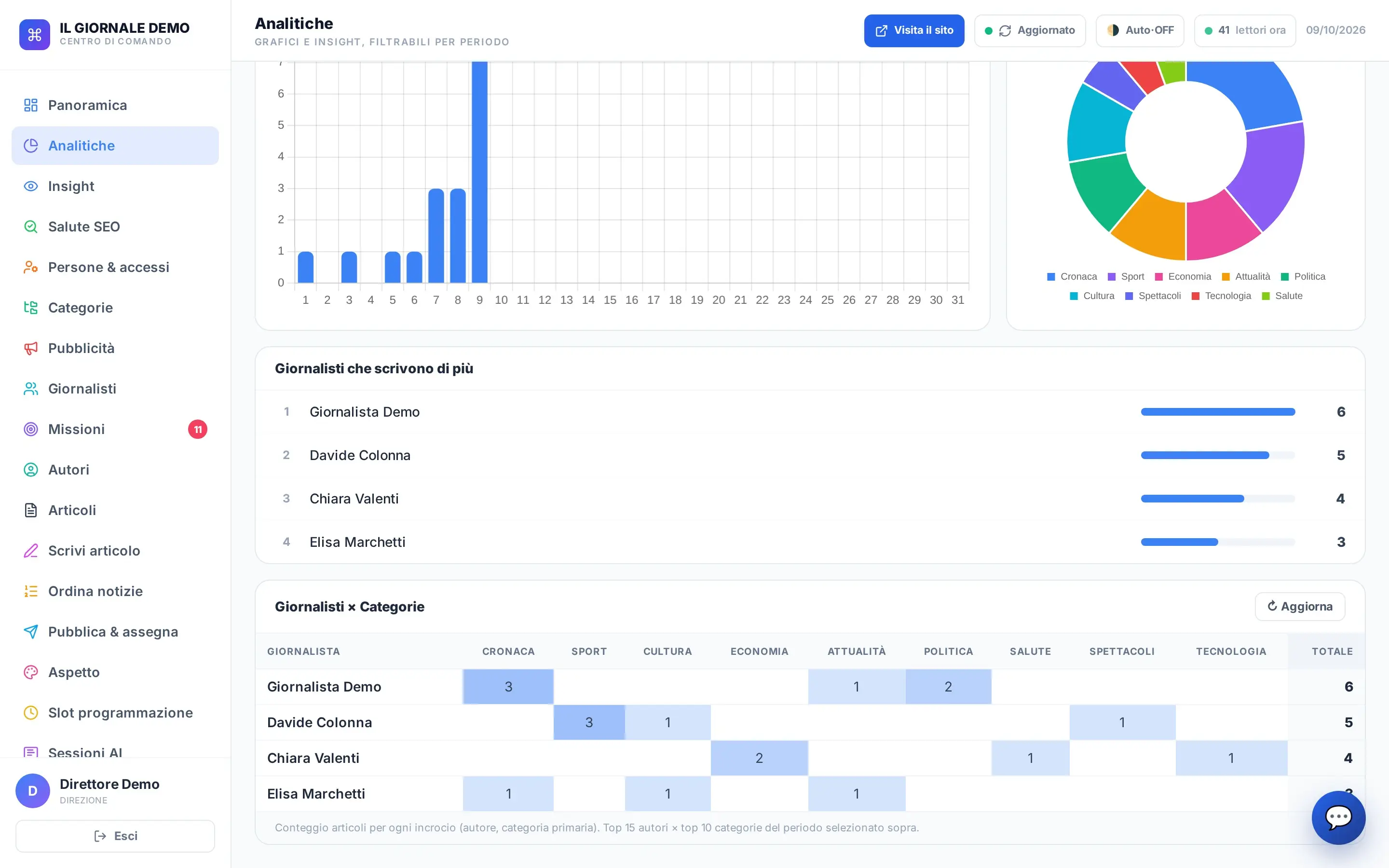Click the command logo icon

(34, 34)
